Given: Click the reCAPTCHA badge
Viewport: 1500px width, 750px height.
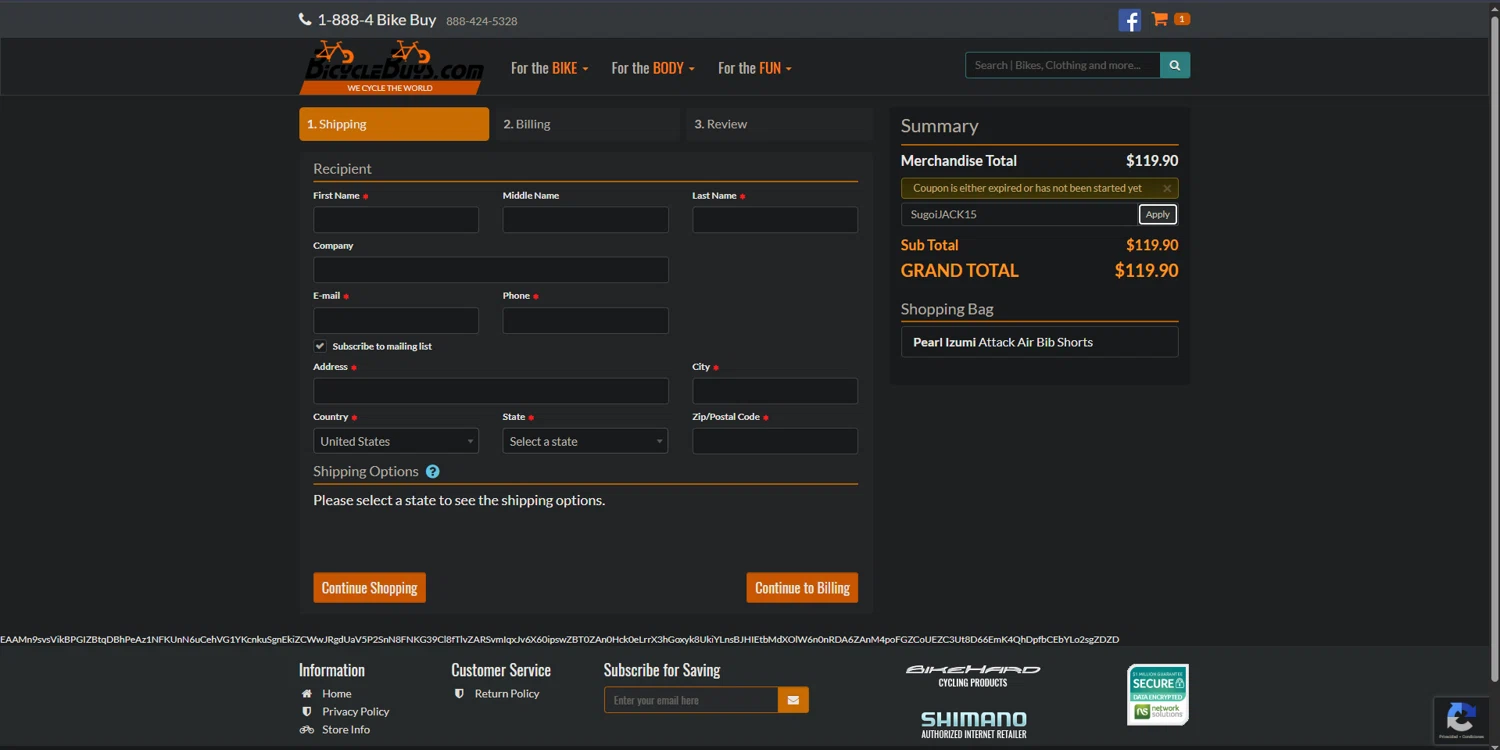Looking at the screenshot, I should click(1461, 720).
